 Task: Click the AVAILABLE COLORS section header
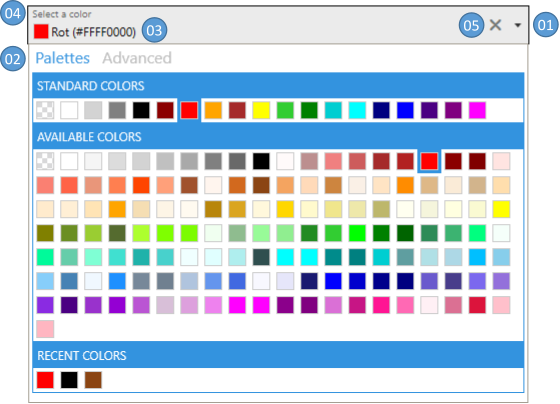pos(278,136)
